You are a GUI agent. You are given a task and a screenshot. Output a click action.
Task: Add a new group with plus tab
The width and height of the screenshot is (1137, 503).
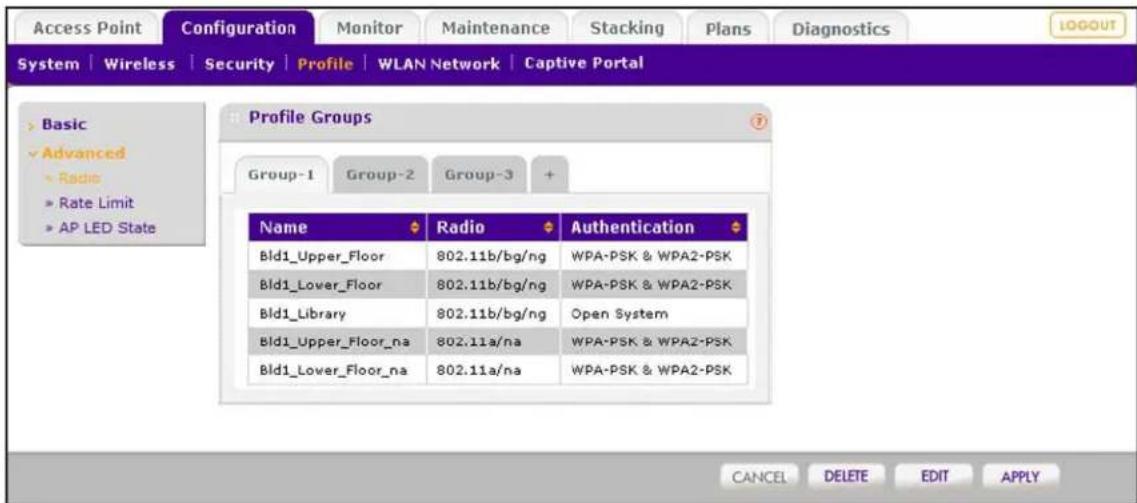pos(550,175)
